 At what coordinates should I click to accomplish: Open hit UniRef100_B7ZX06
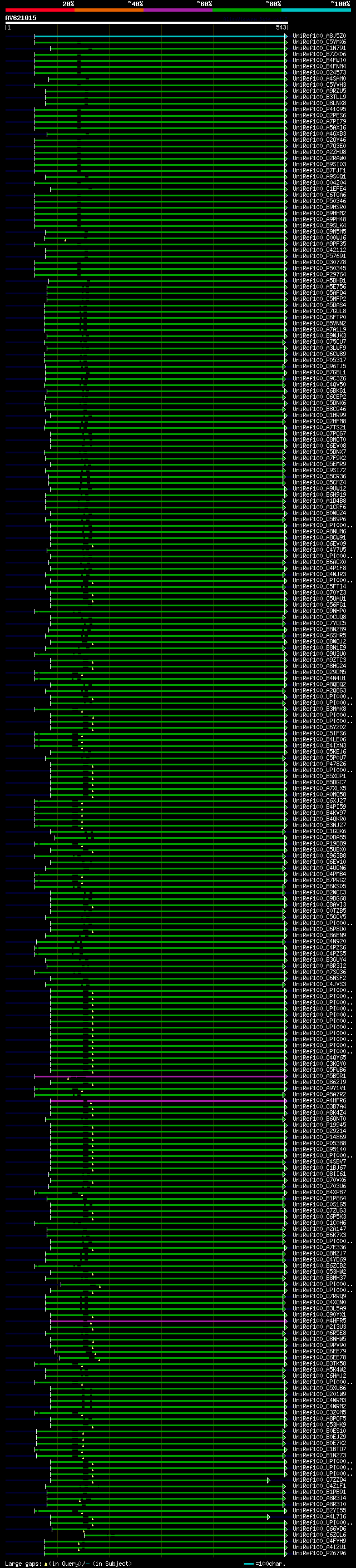pos(319,54)
